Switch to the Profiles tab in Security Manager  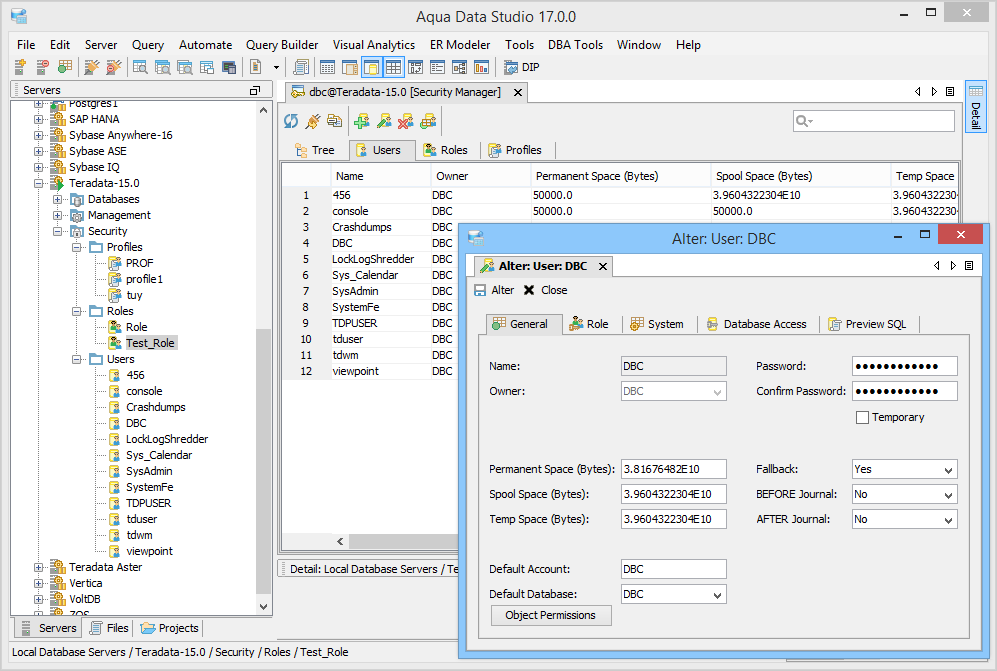(x=515, y=150)
